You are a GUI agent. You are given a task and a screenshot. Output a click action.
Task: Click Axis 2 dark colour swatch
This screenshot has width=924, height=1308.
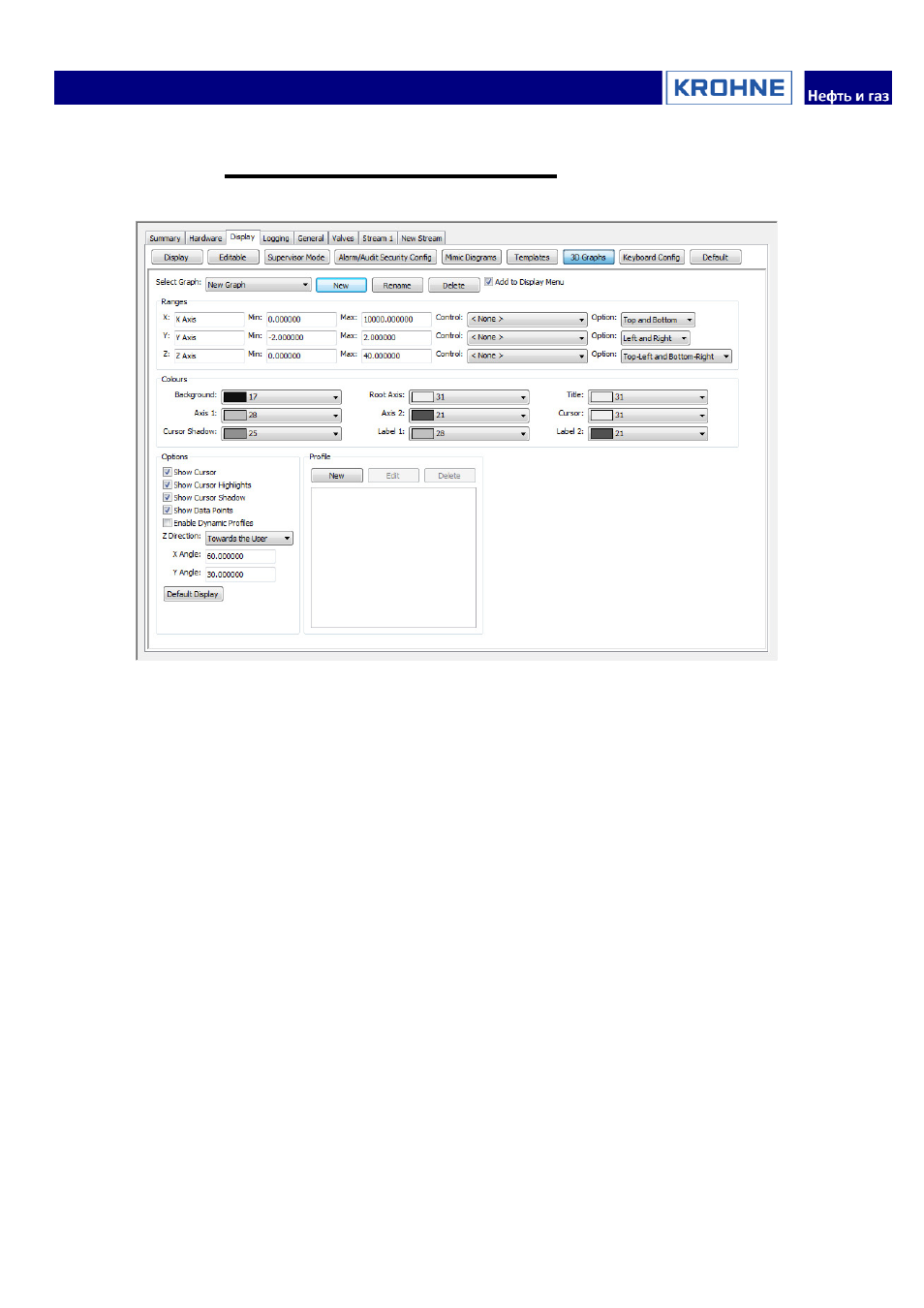[422, 416]
